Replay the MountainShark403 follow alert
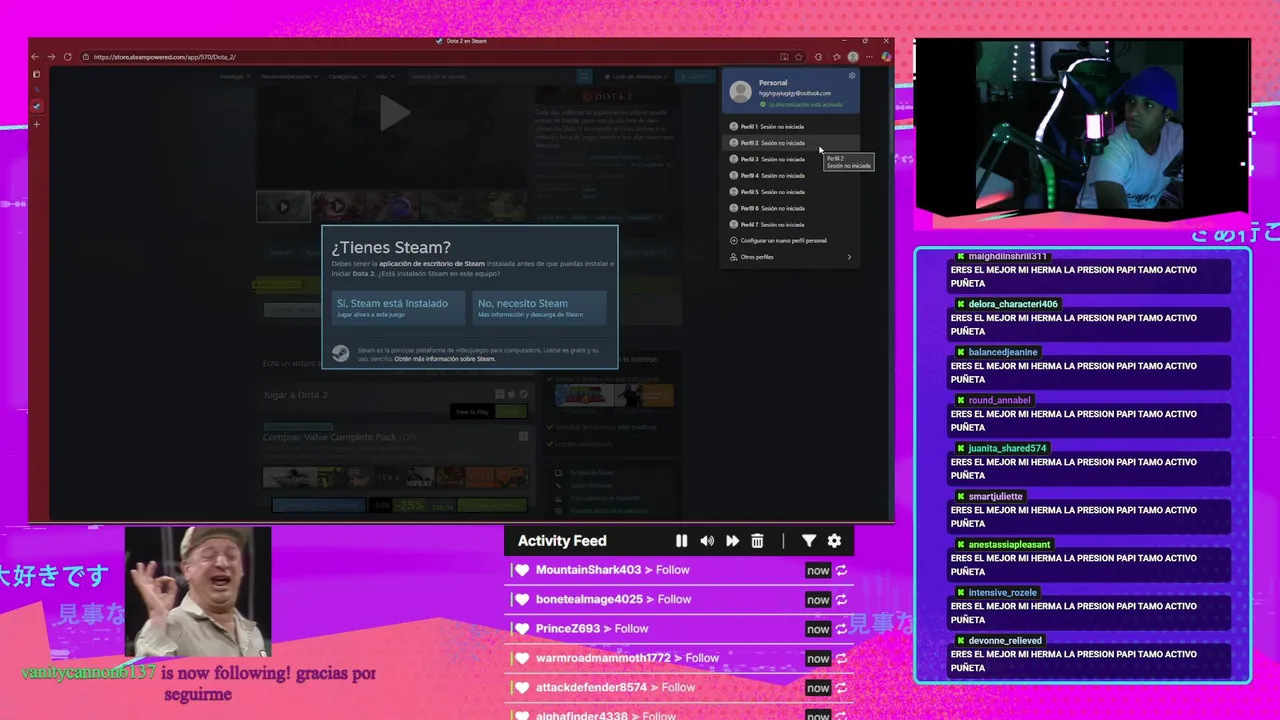 [x=841, y=570]
